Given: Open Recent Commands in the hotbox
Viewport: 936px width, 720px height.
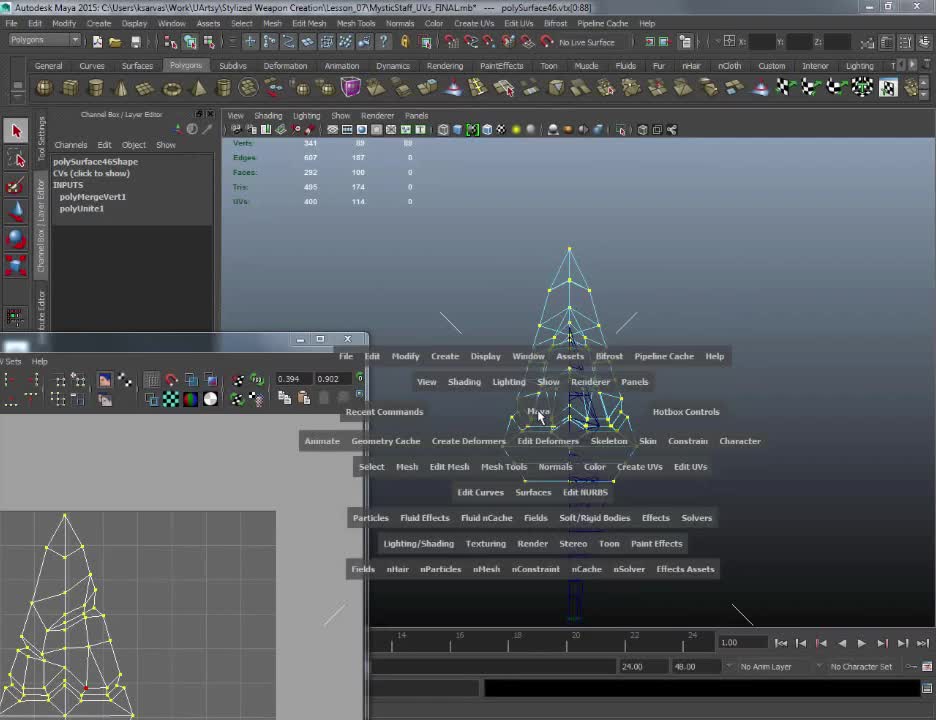Looking at the screenshot, I should [x=384, y=412].
